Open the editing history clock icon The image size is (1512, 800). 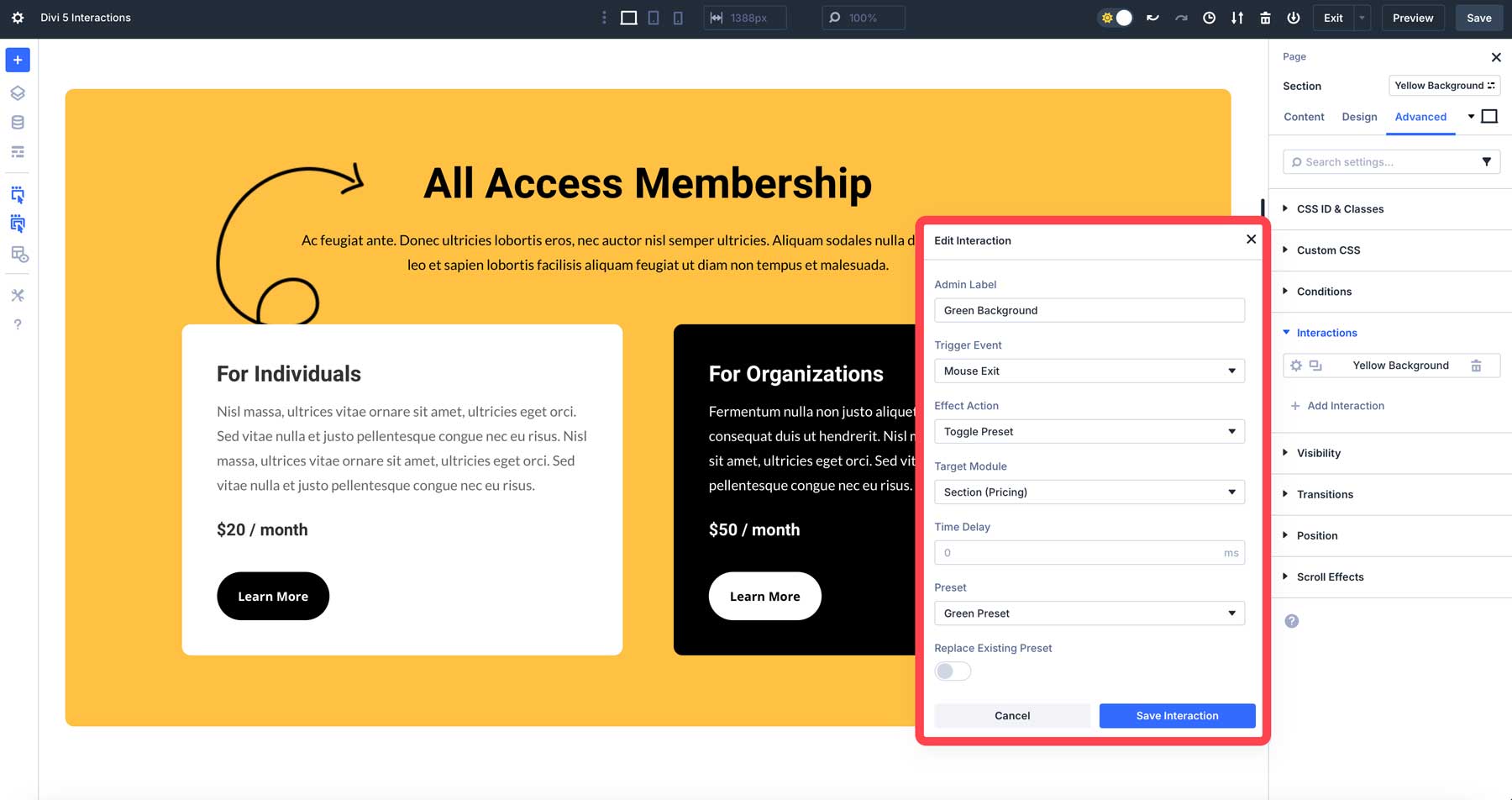tap(1210, 17)
